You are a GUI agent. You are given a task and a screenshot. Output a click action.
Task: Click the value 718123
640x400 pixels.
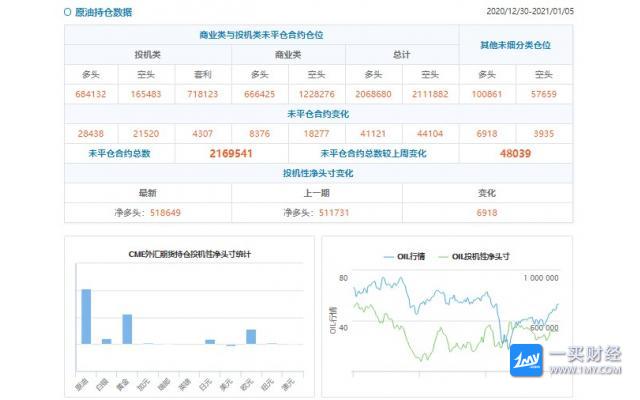coord(203,94)
